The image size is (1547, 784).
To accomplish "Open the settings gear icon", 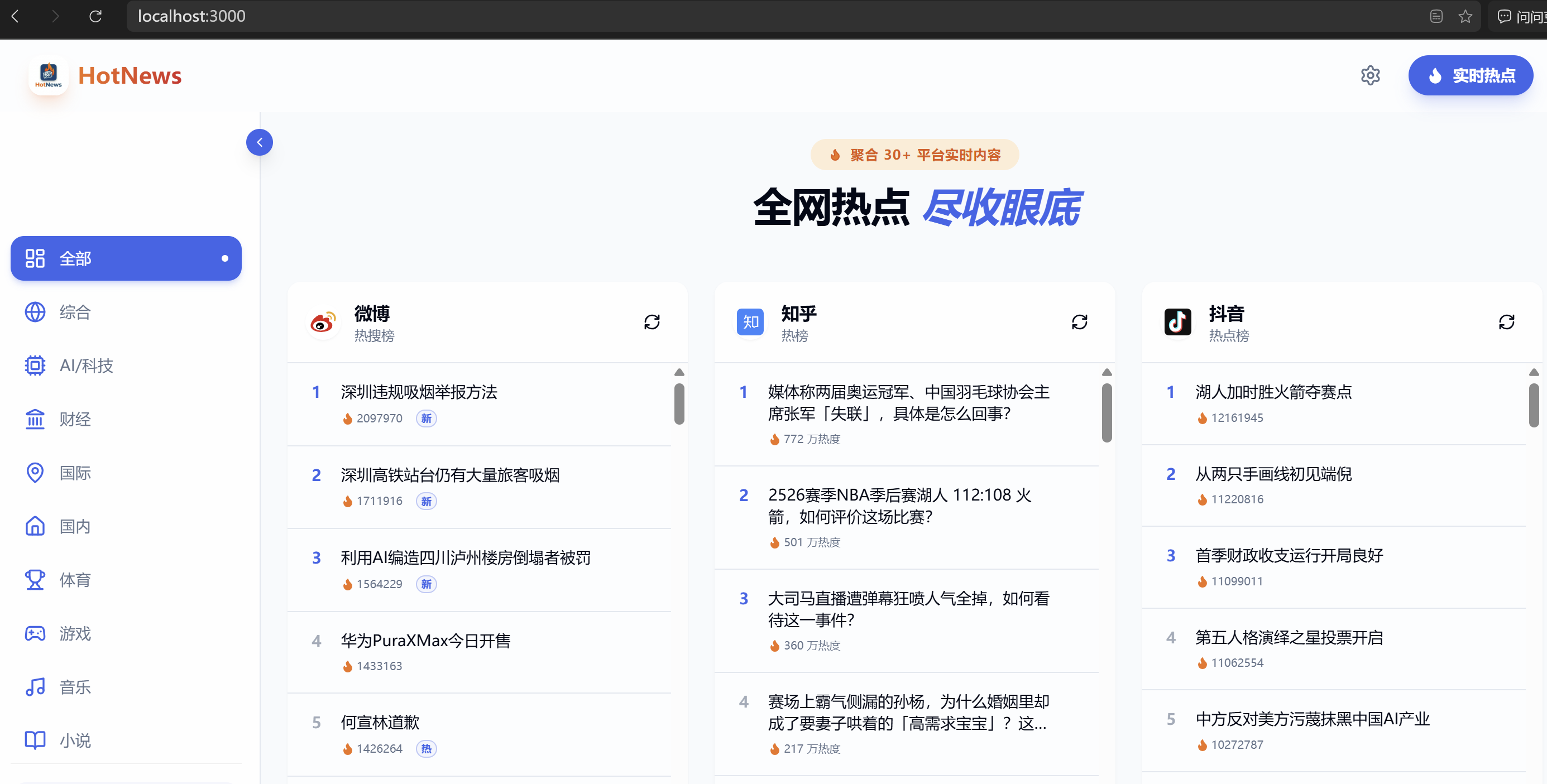I will (1370, 76).
